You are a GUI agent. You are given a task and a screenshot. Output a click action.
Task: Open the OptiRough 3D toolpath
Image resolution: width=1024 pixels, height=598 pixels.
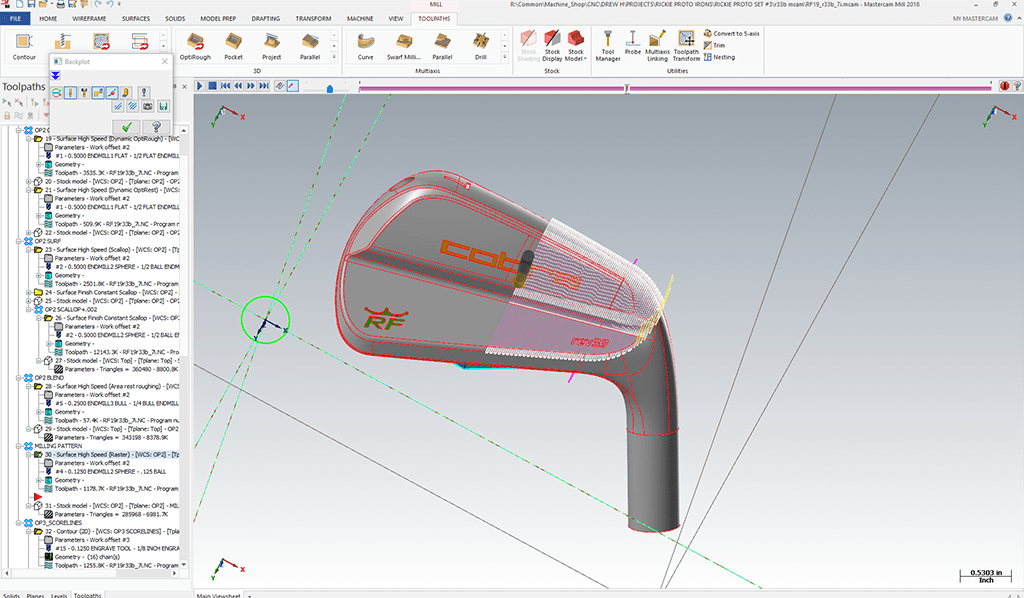tap(195, 46)
